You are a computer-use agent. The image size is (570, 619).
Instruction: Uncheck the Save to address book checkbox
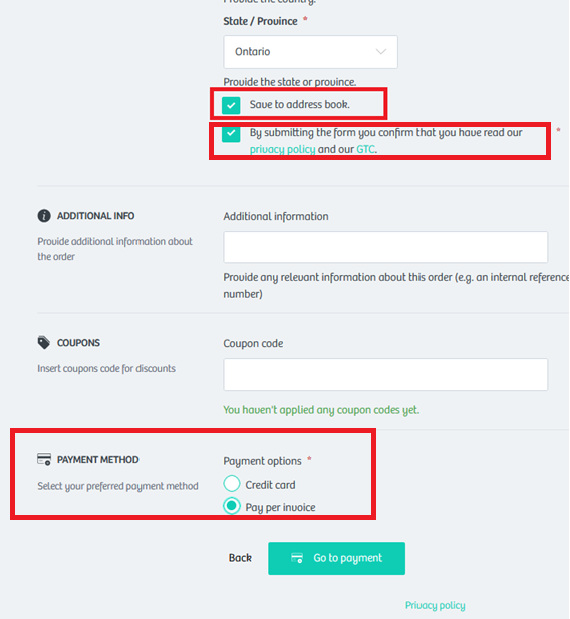point(231,105)
